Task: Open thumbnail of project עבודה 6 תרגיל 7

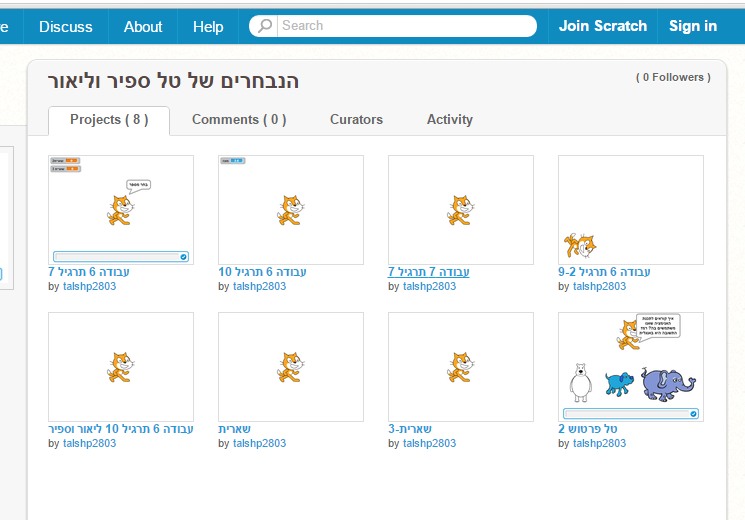Action: (121, 210)
